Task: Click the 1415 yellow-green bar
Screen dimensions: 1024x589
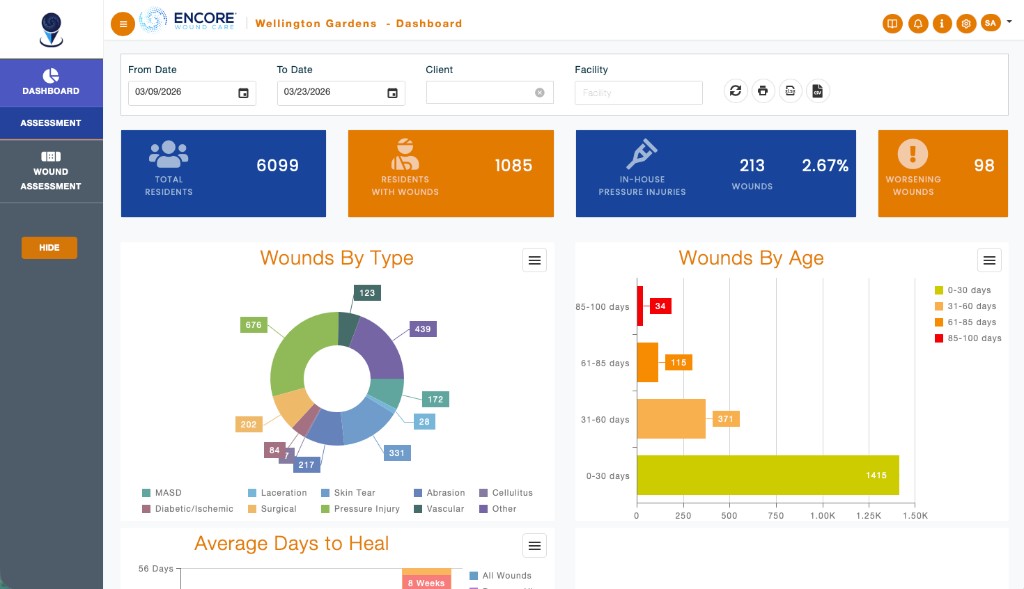Action: [767, 475]
